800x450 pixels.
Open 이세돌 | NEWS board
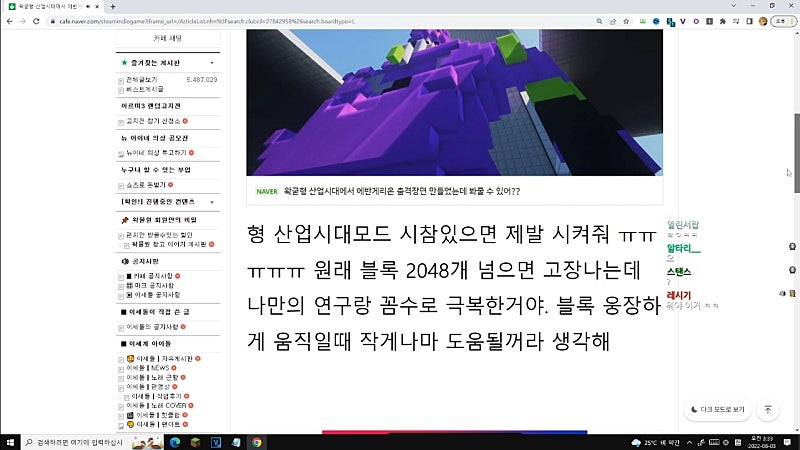point(147,368)
